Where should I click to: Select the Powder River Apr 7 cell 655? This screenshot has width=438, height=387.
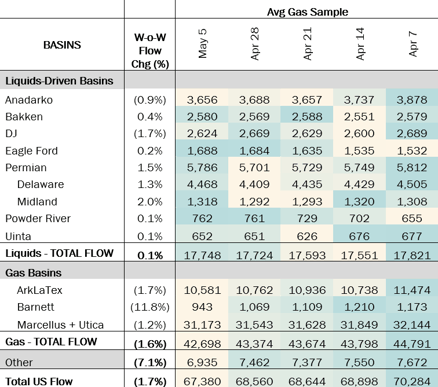point(412,218)
